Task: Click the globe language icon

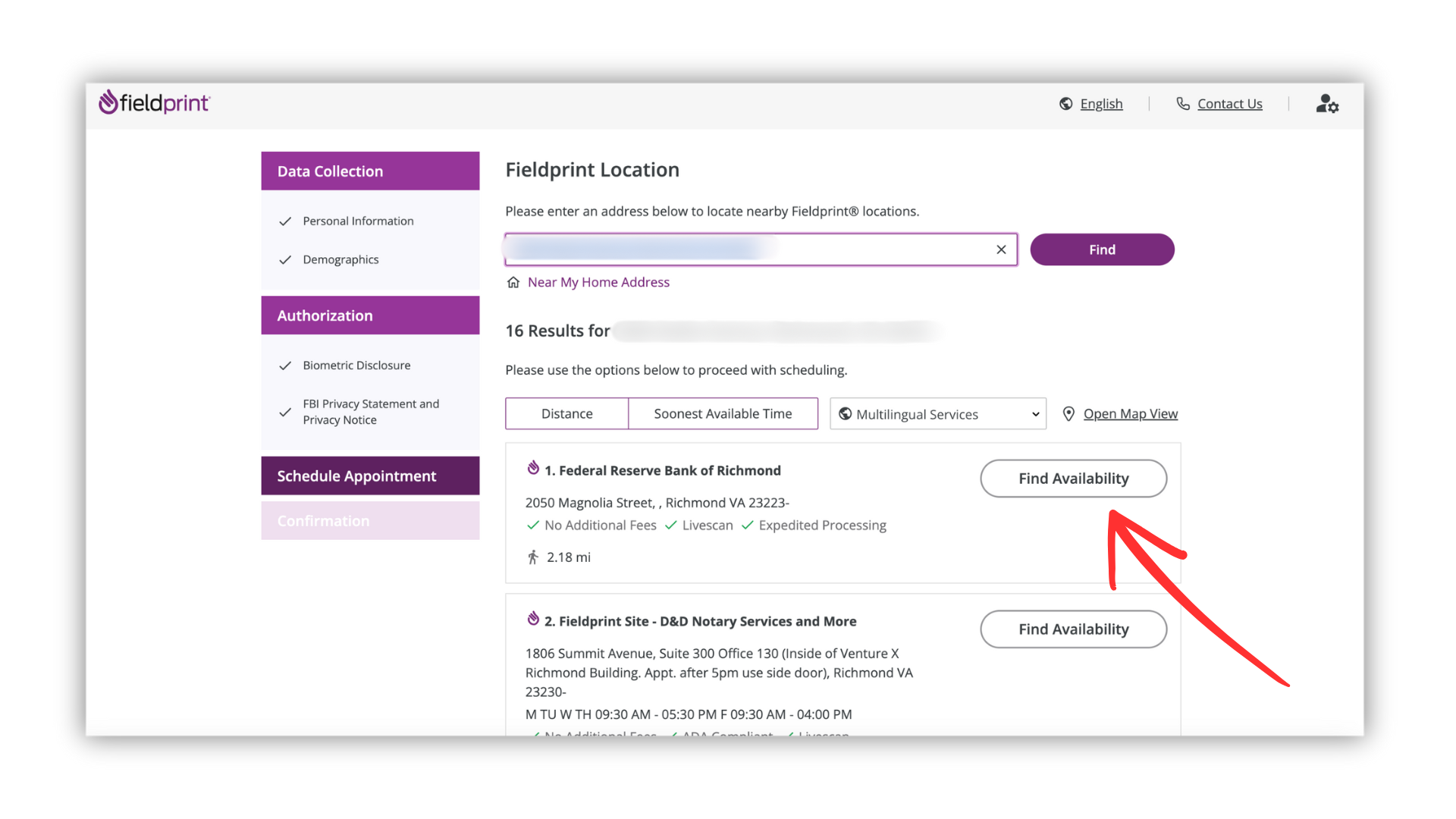Action: pos(1065,104)
